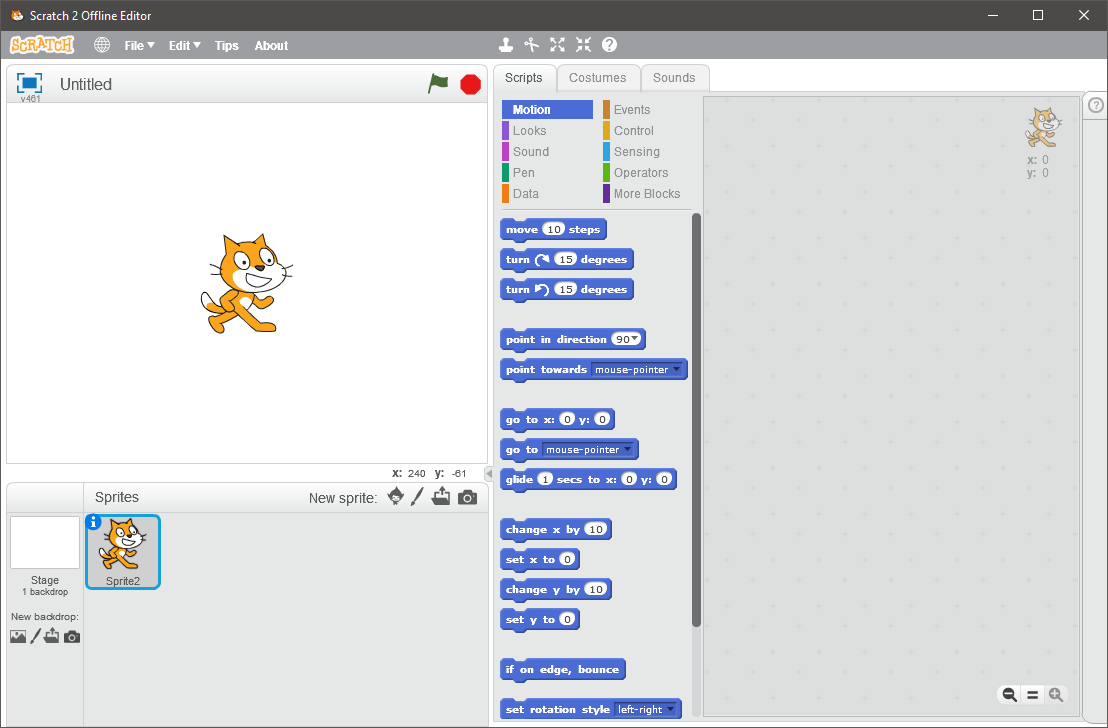Paint a new sprite with the brush icon
The image size is (1108, 728).
pos(417,496)
